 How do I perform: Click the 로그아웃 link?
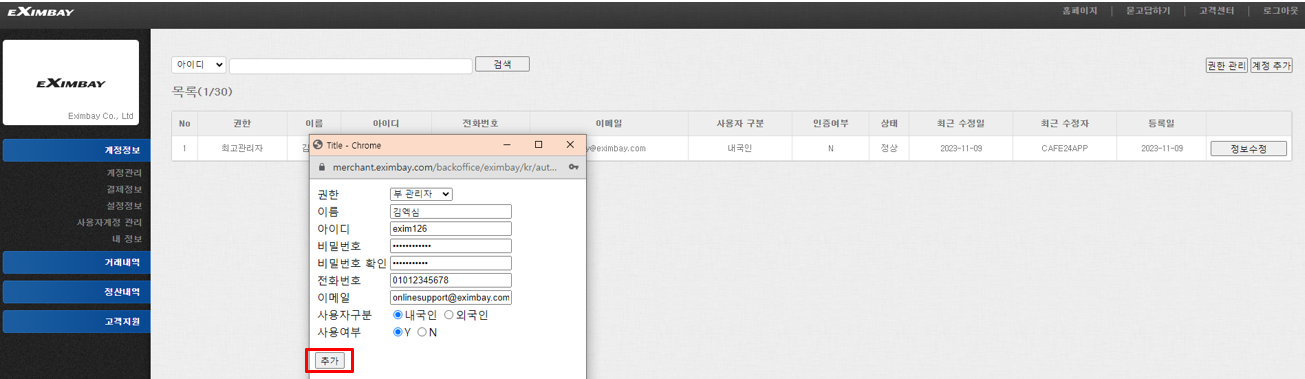(x=1280, y=11)
